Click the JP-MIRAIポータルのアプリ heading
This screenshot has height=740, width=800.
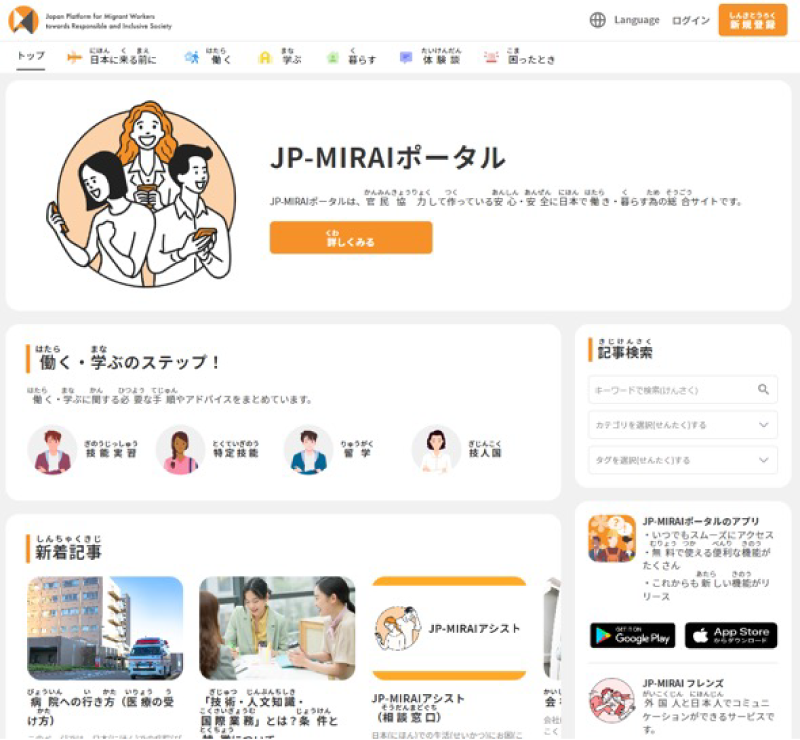[701, 521]
